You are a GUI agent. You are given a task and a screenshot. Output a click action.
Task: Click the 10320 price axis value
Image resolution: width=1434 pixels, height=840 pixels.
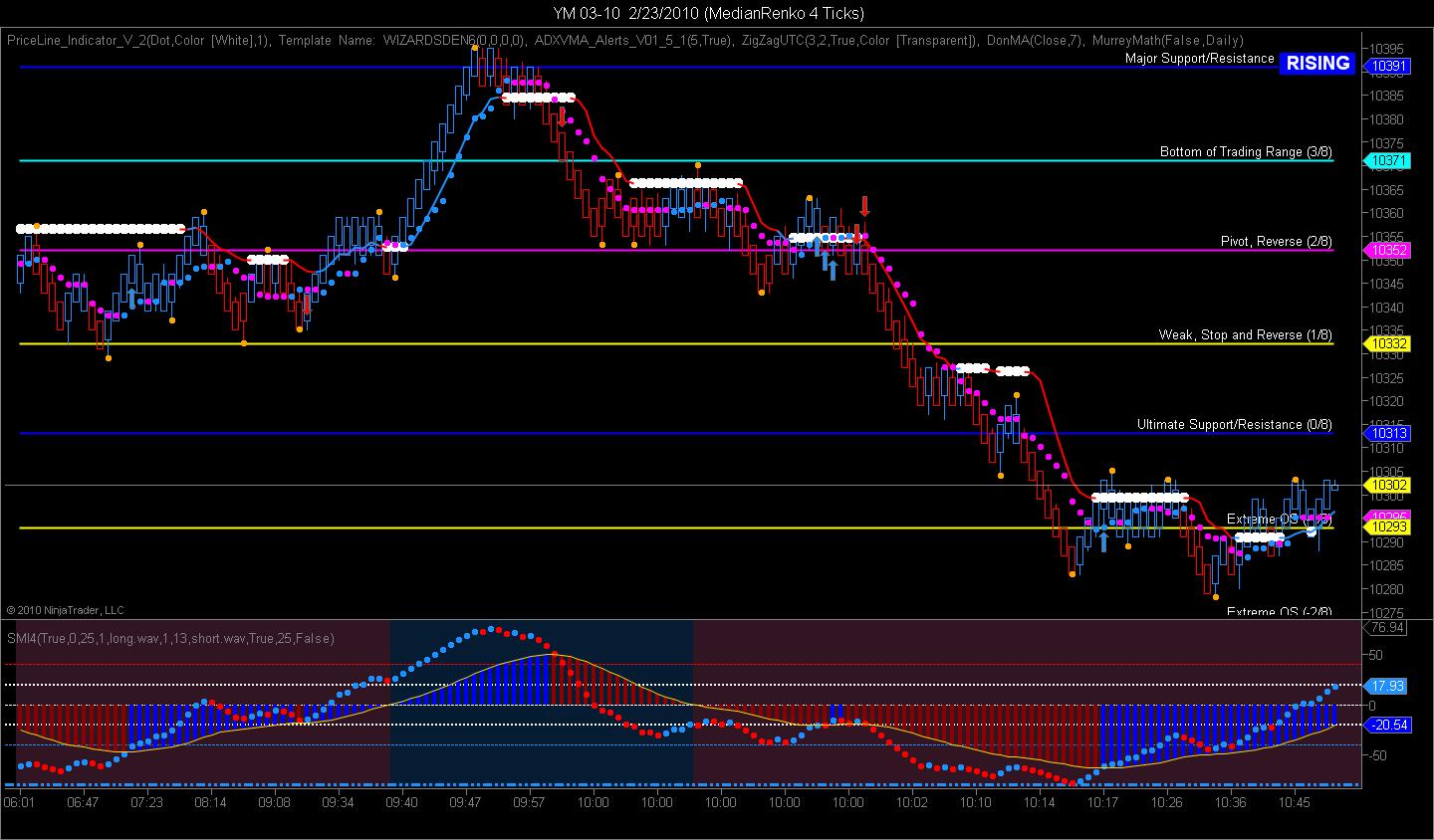1386,401
